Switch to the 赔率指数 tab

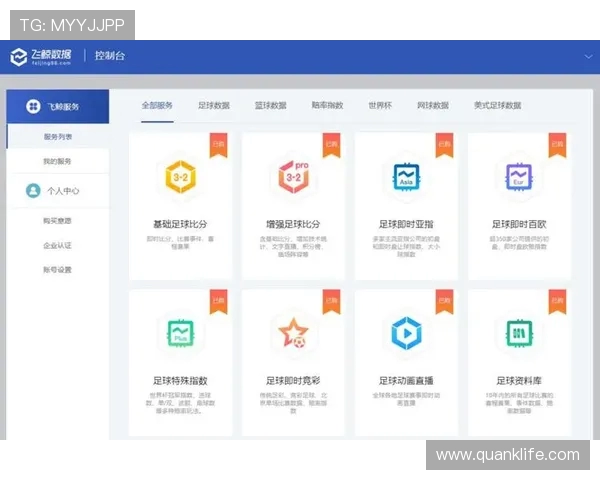327,105
